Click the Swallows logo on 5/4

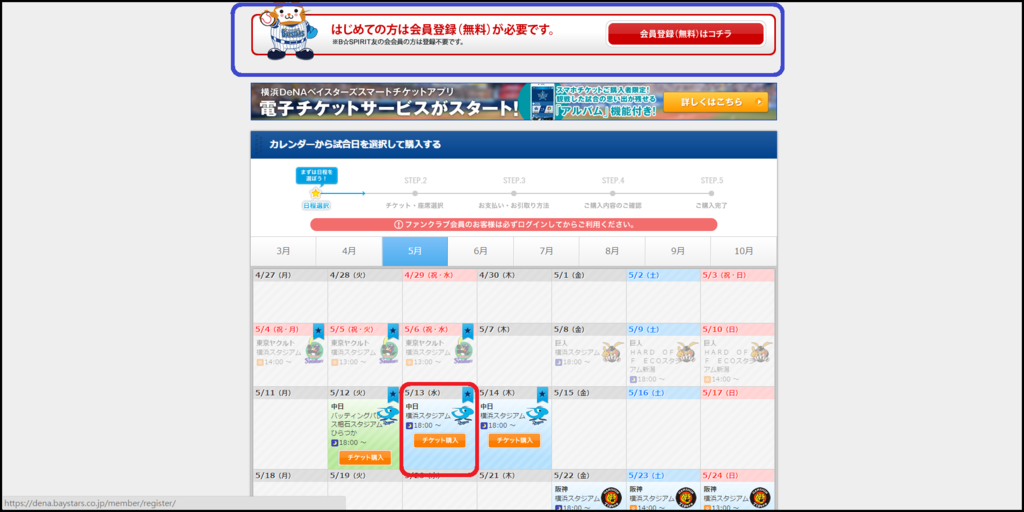tap(316, 353)
